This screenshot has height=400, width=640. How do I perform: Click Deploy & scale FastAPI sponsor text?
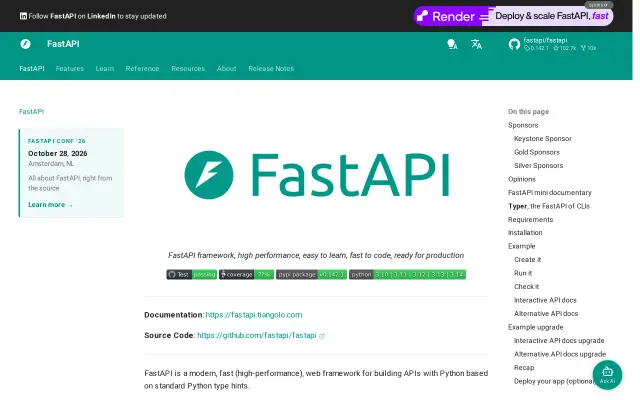point(551,16)
